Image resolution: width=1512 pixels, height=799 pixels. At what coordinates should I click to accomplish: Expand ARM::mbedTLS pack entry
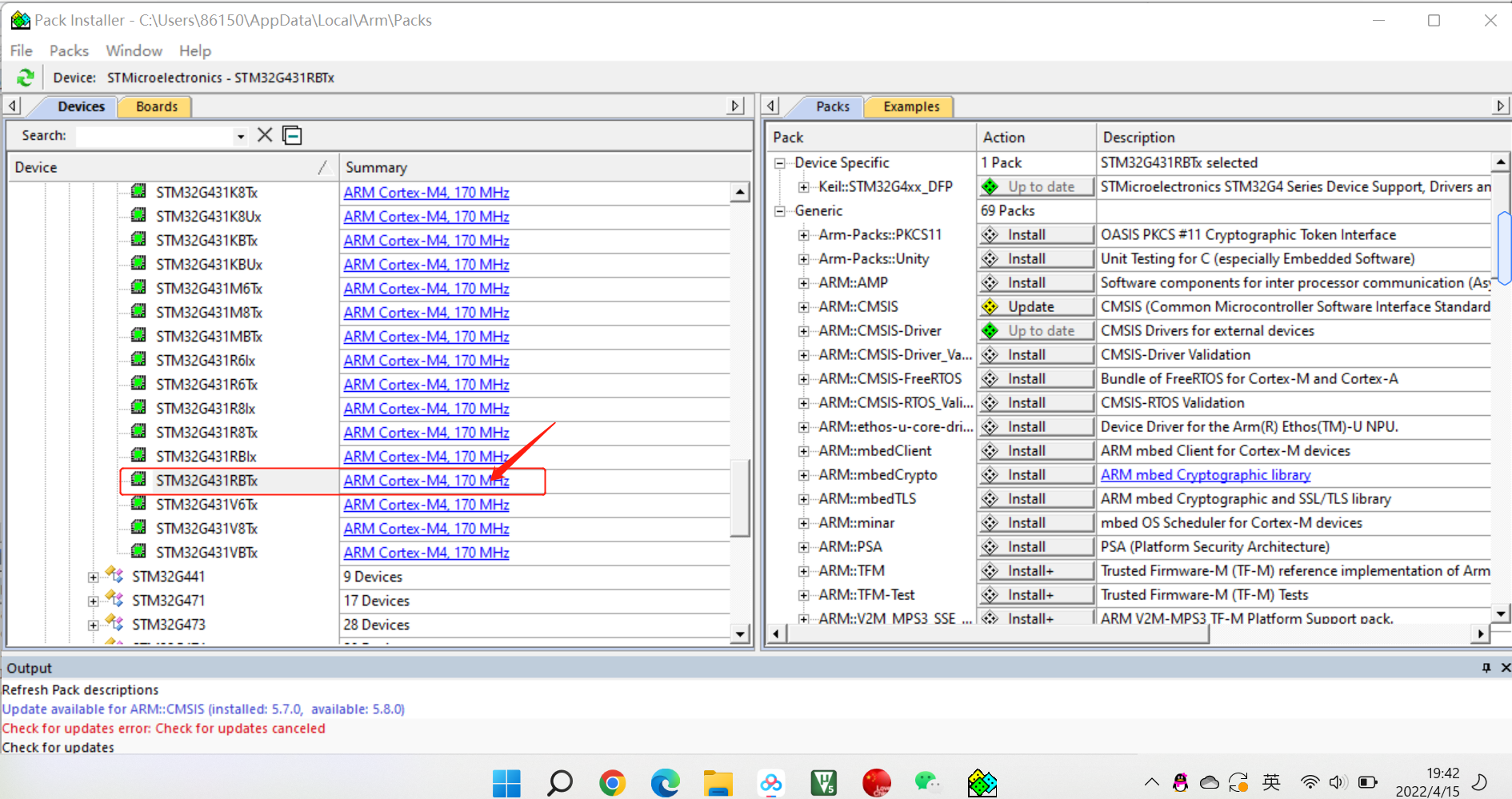803,499
